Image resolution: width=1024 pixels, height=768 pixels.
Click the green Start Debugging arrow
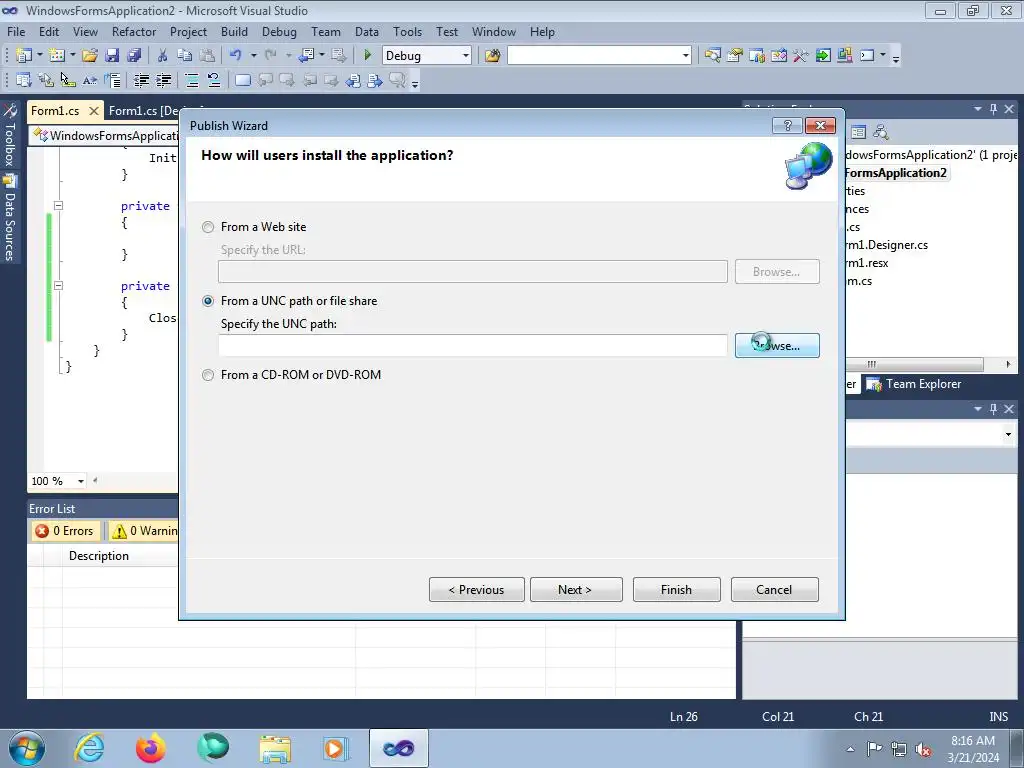367,56
